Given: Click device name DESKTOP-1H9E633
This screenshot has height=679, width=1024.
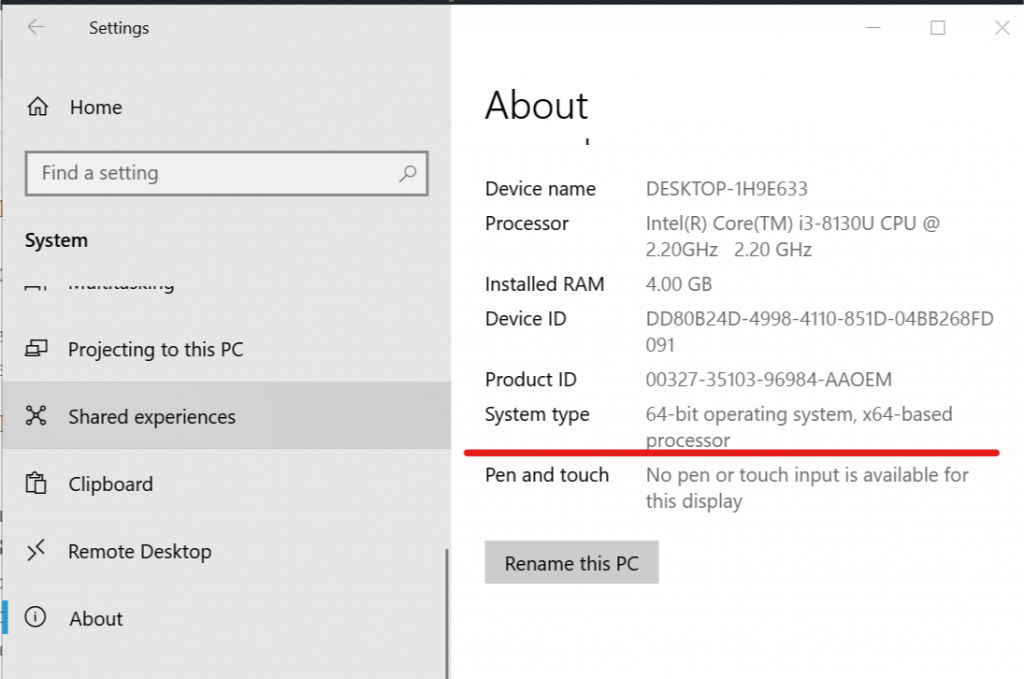Looking at the screenshot, I should pos(727,189).
